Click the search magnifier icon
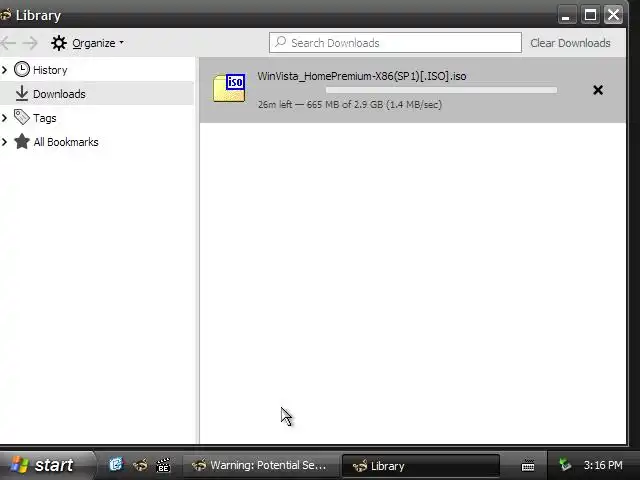 (x=280, y=42)
